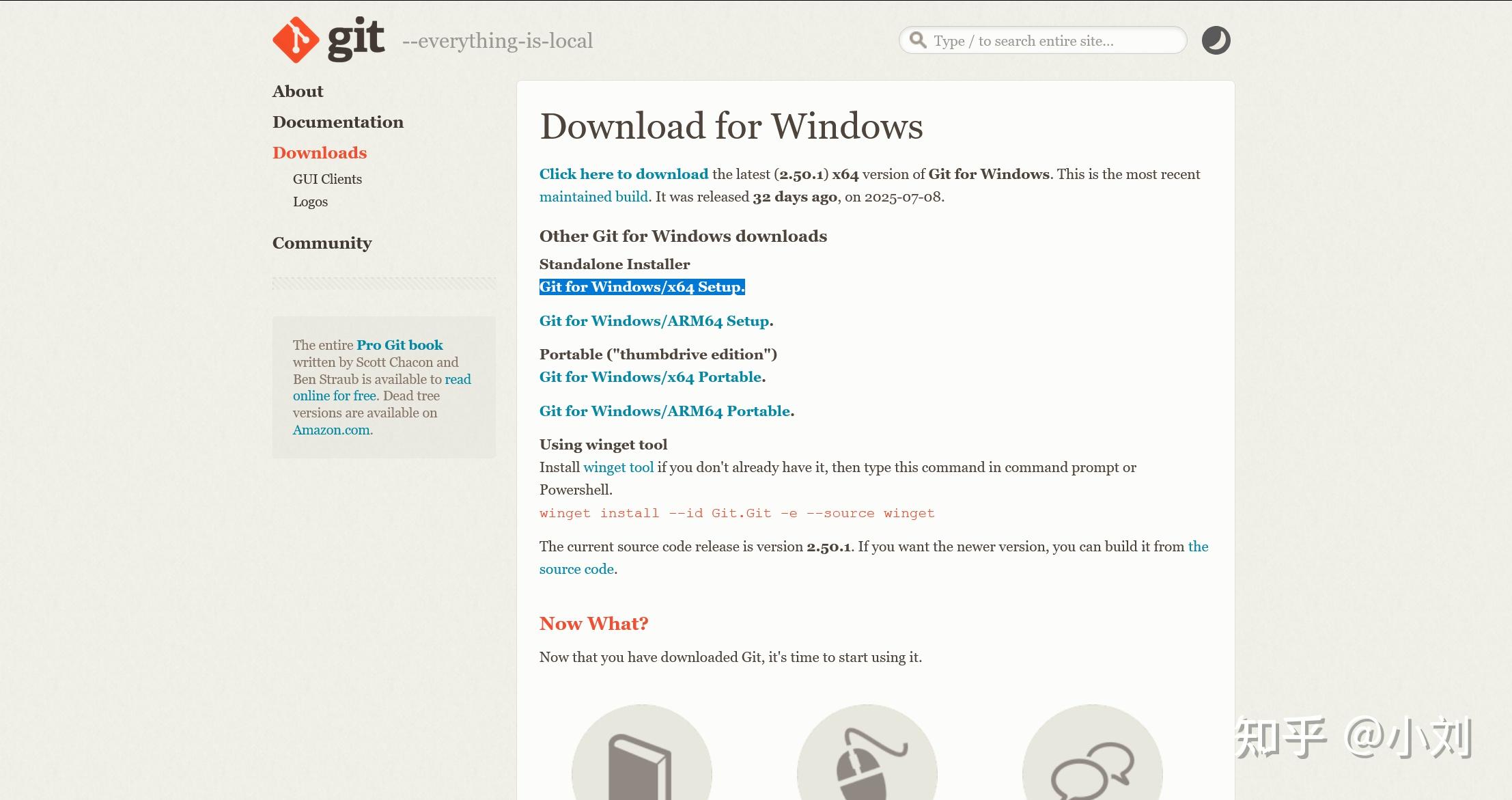Open the winget tool link
Screen dimensions: 1512x800
618,467
